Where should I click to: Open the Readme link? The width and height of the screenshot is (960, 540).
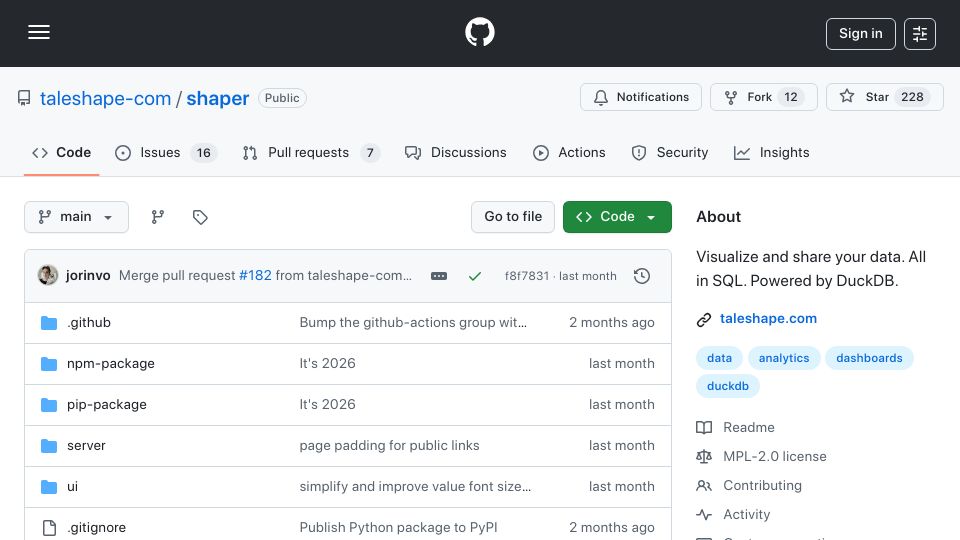(x=749, y=427)
